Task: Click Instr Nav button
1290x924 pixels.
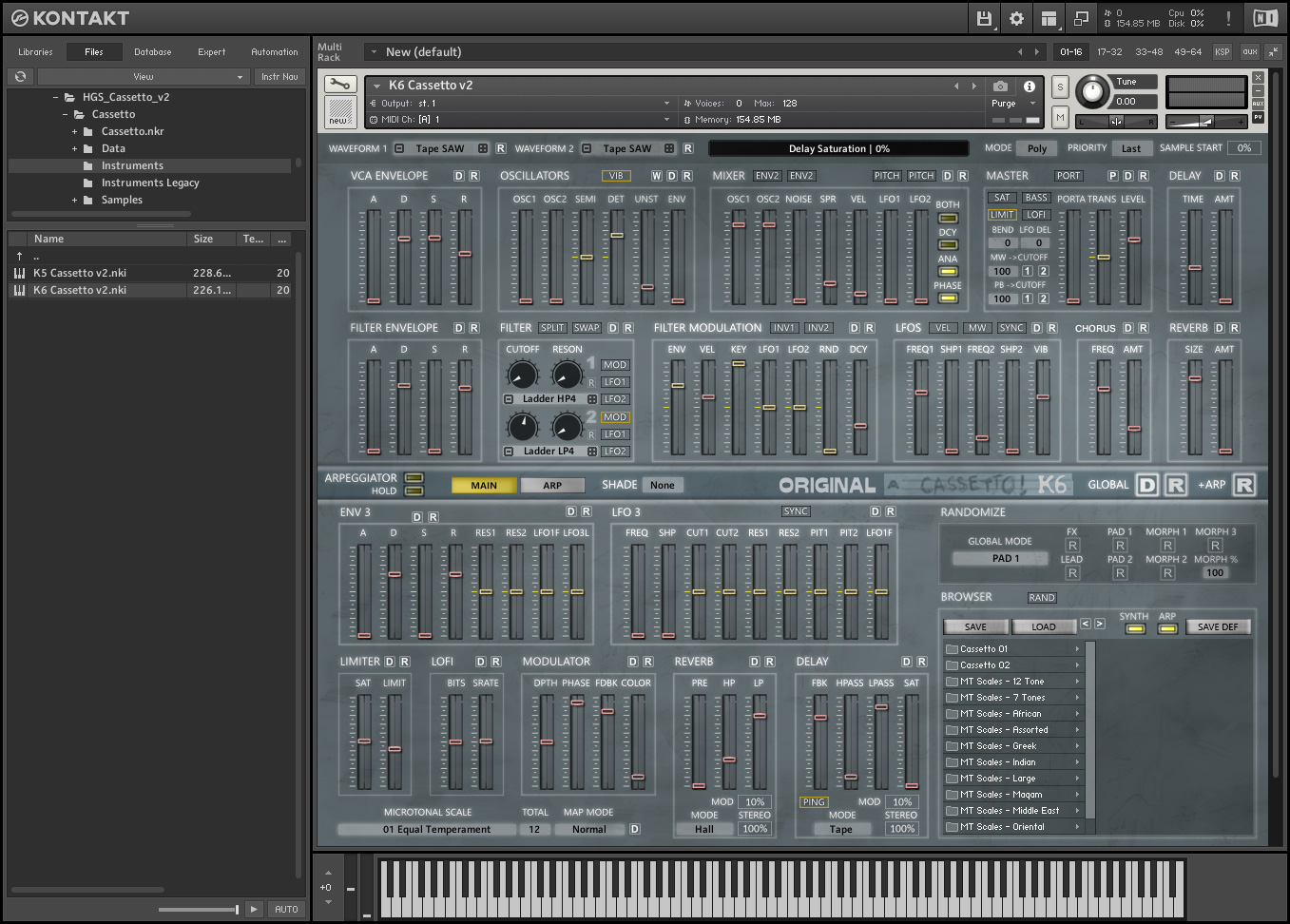Action: pos(279,76)
